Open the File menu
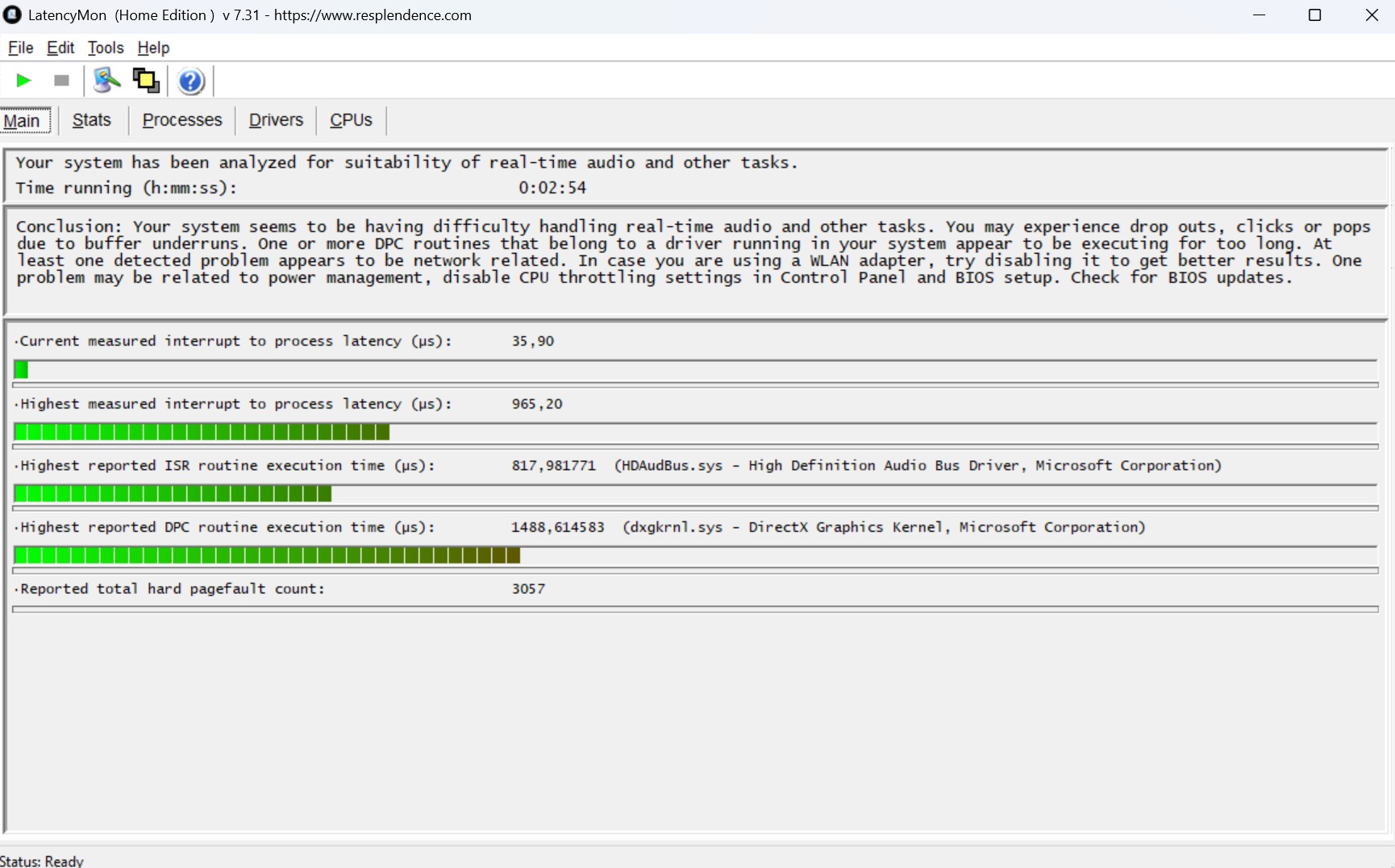Screen dimensions: 1395x868 (20, 48)
